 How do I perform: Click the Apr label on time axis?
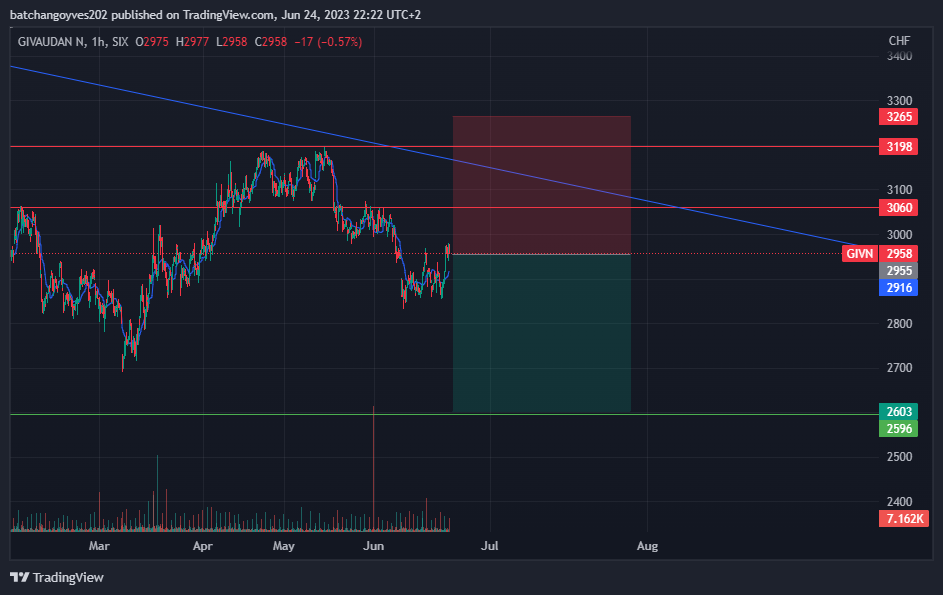tap(203, 546)
